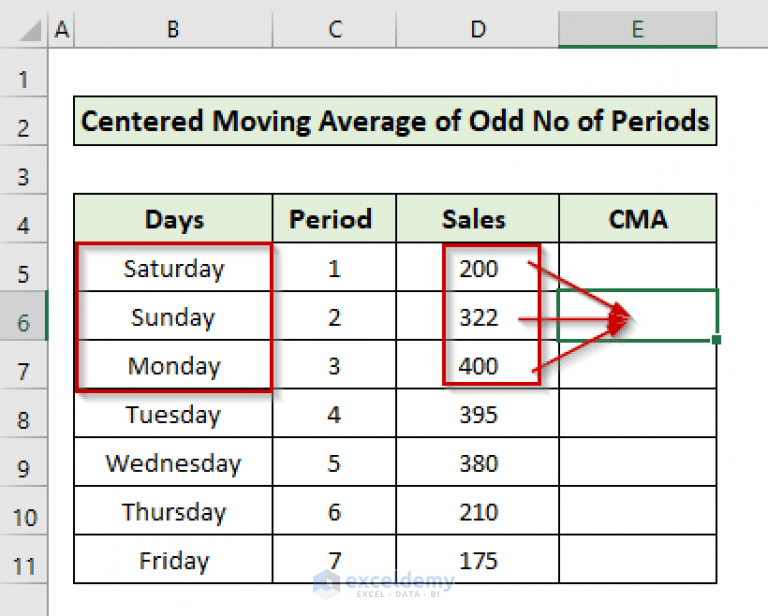Viewport: 768px width, 616px height.
Task: Select column E header
Action: [637, 30]
